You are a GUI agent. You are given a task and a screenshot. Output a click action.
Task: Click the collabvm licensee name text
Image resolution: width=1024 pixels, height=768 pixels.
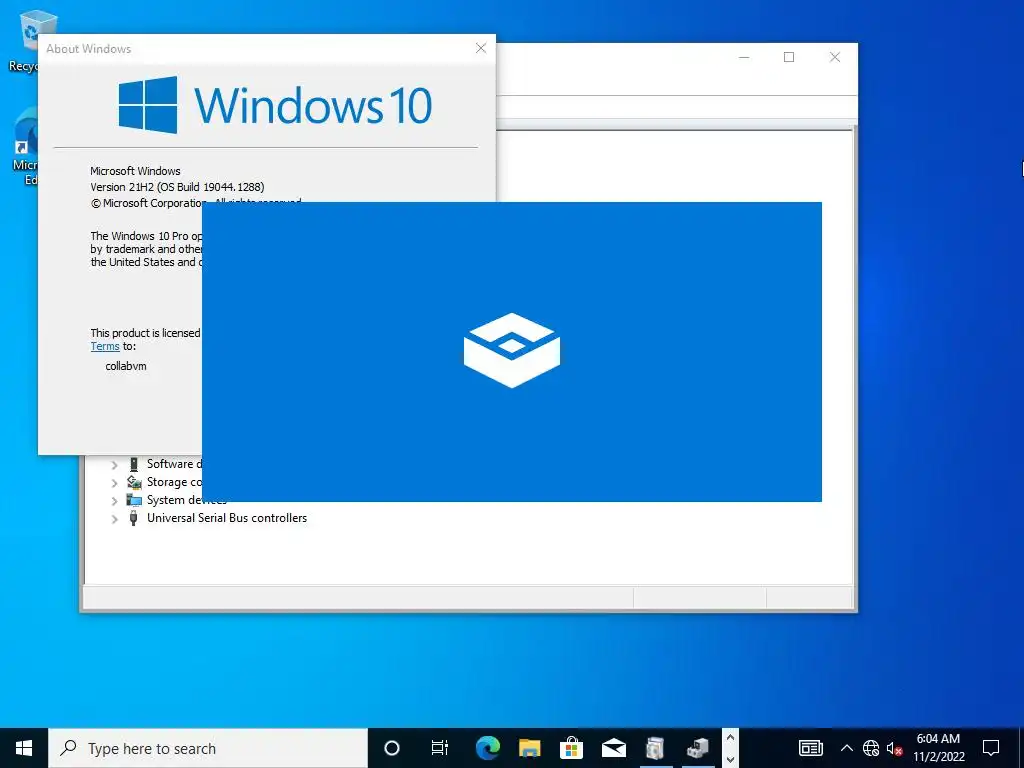pyautogui.click(x=126, y=366)
